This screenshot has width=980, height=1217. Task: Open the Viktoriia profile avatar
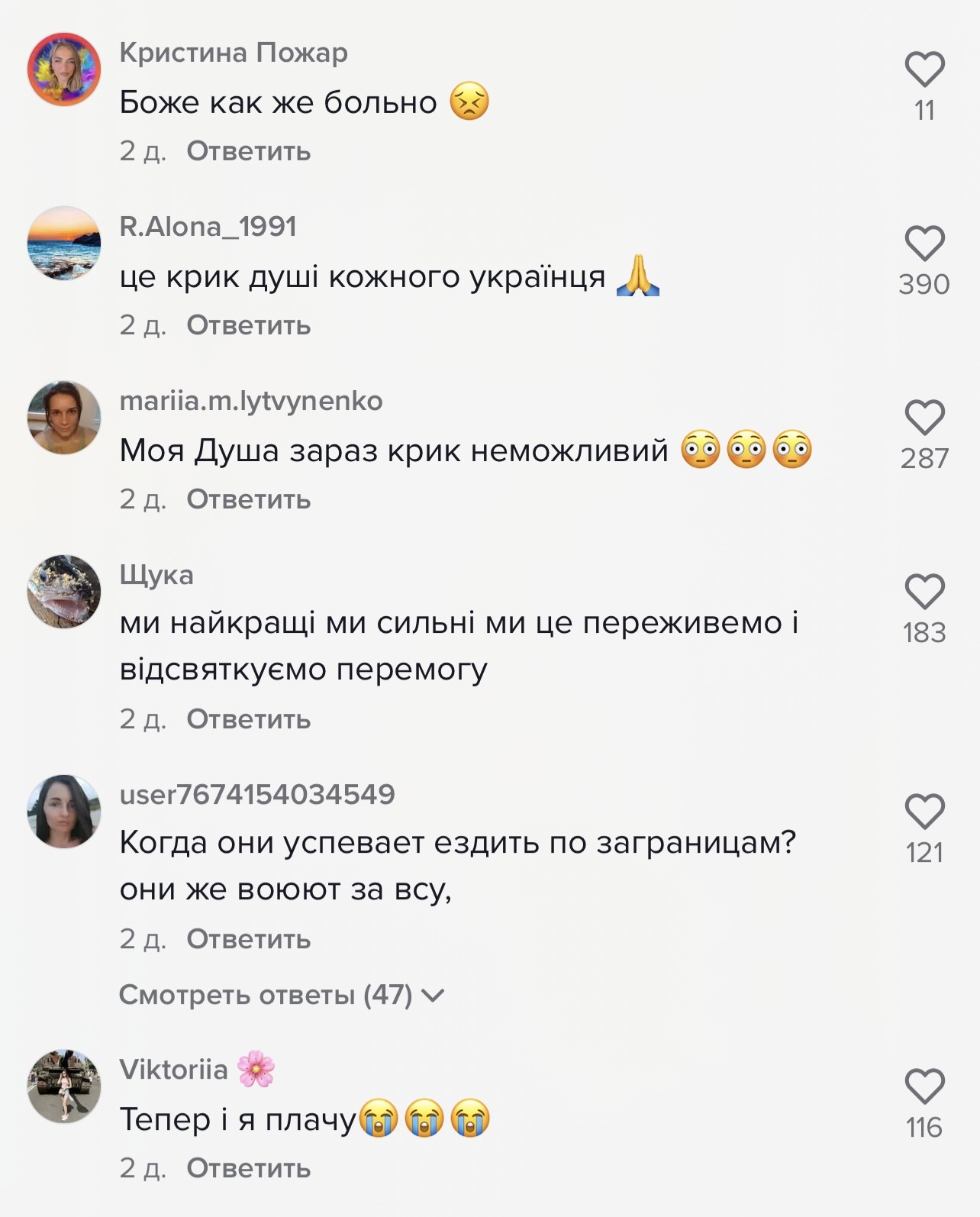coord(64,1086)
